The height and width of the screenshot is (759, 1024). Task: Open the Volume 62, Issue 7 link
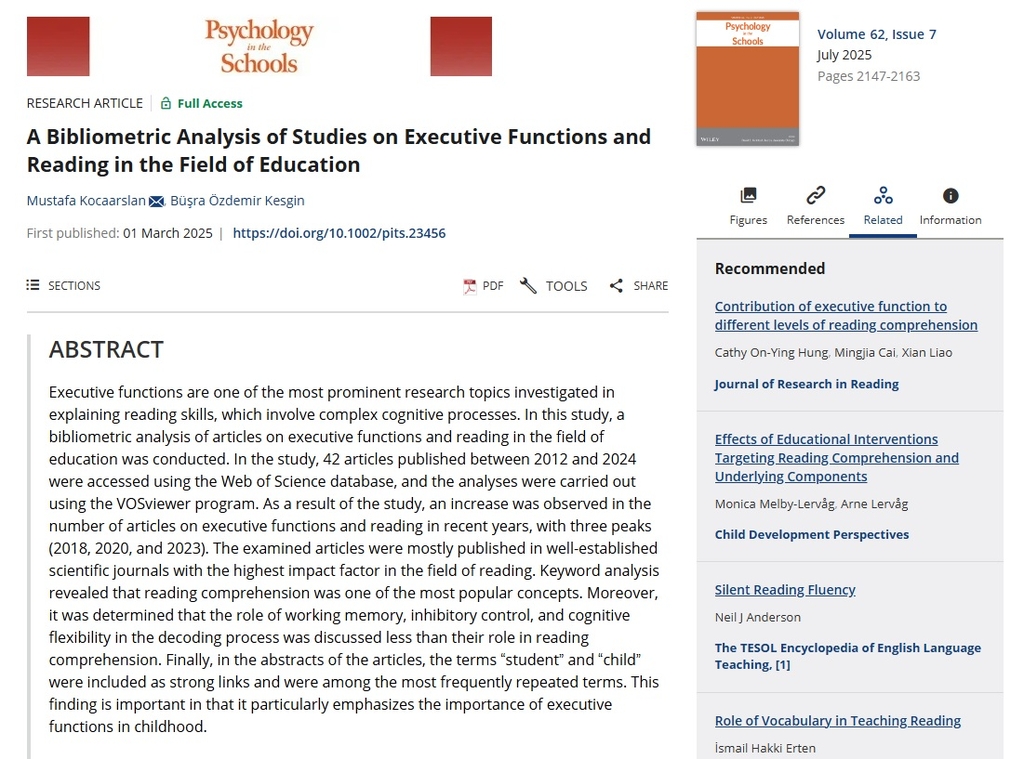pos(877,34)
